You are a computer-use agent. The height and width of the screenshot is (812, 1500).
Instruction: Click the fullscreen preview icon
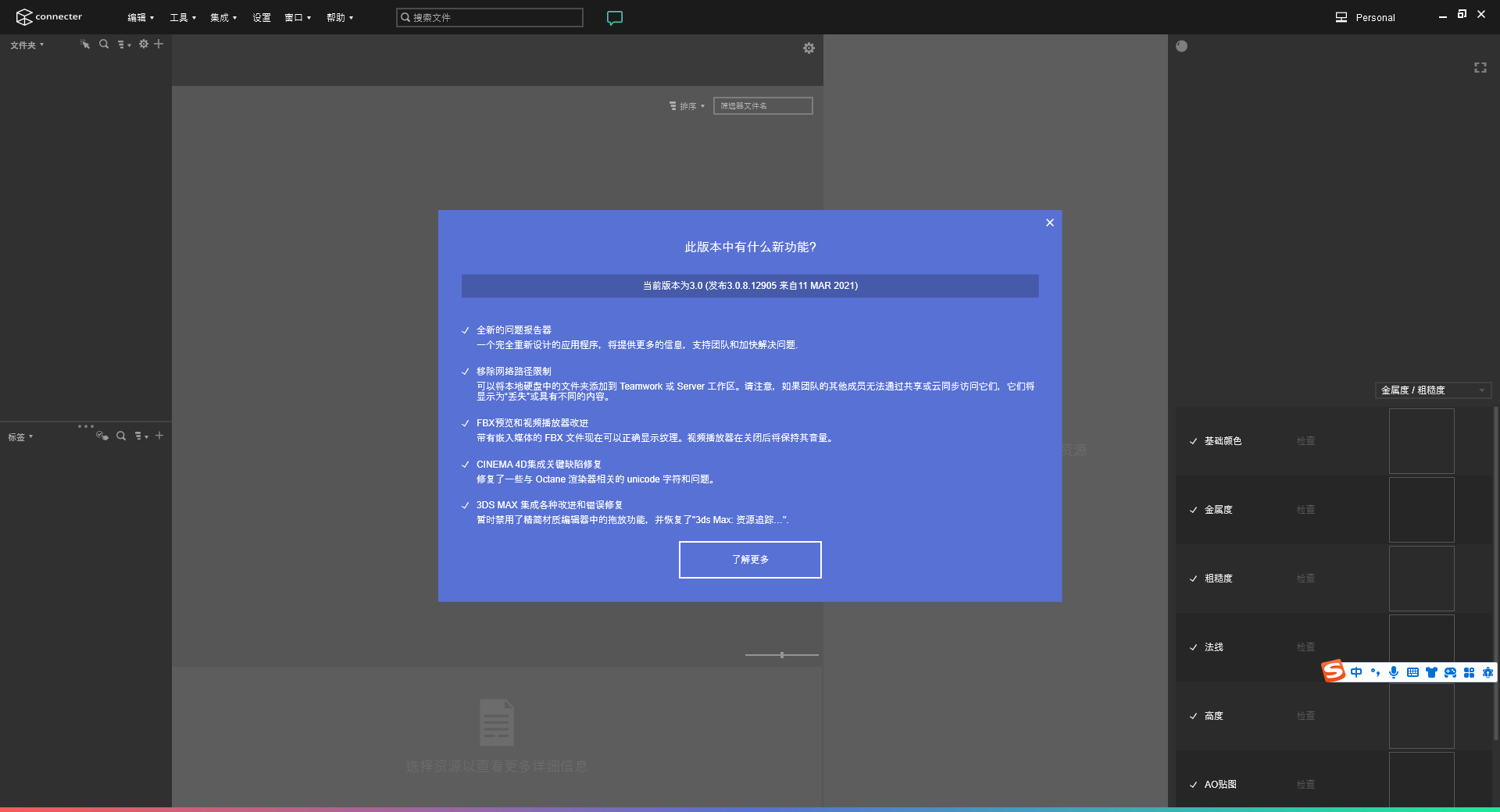1480,68
